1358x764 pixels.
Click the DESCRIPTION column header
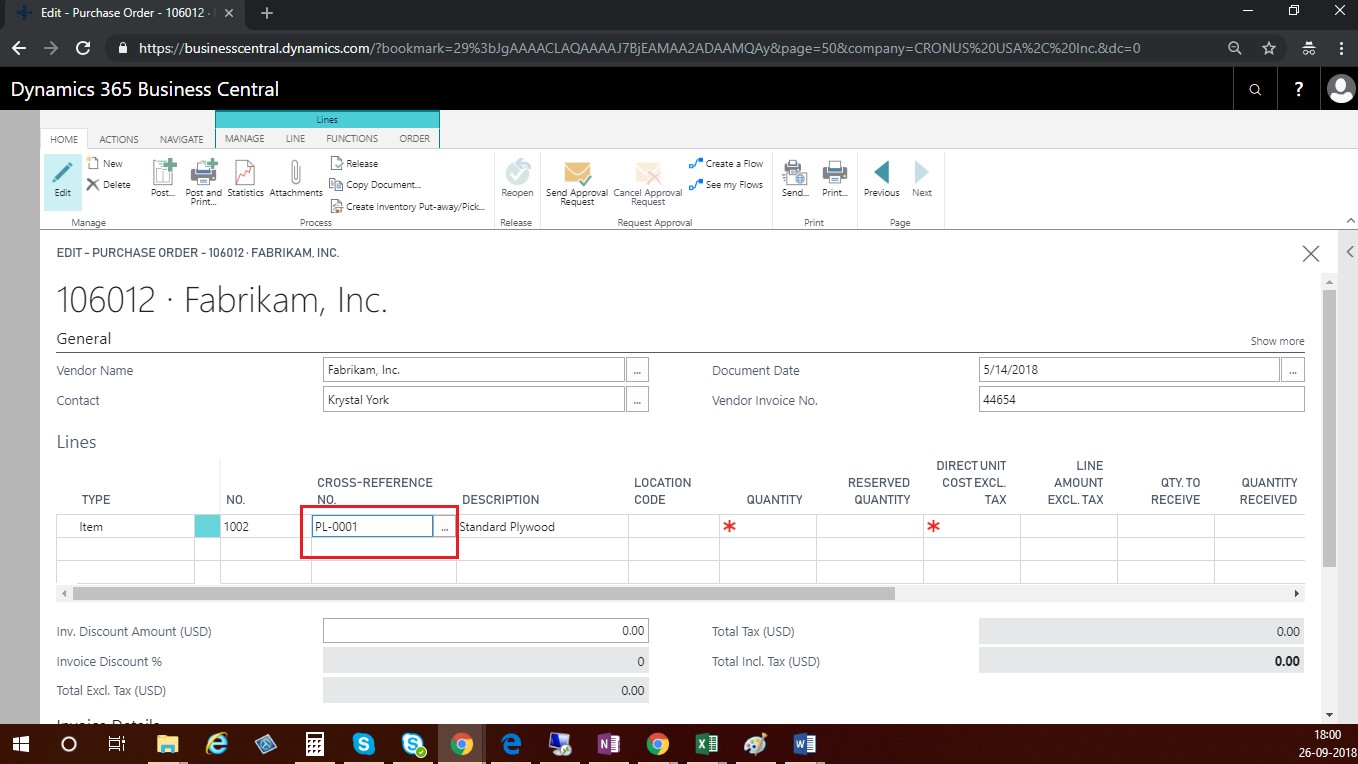tap(500, 499)
